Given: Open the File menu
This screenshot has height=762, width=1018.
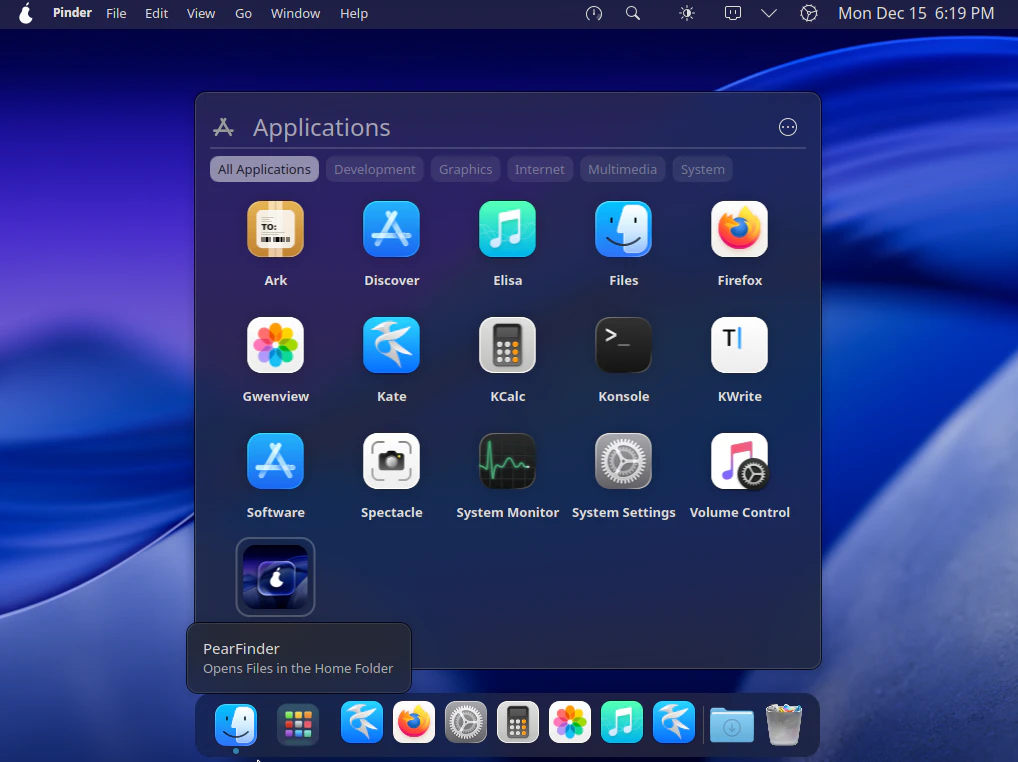Looking at the screenshot, I should (x=116, y=14).
